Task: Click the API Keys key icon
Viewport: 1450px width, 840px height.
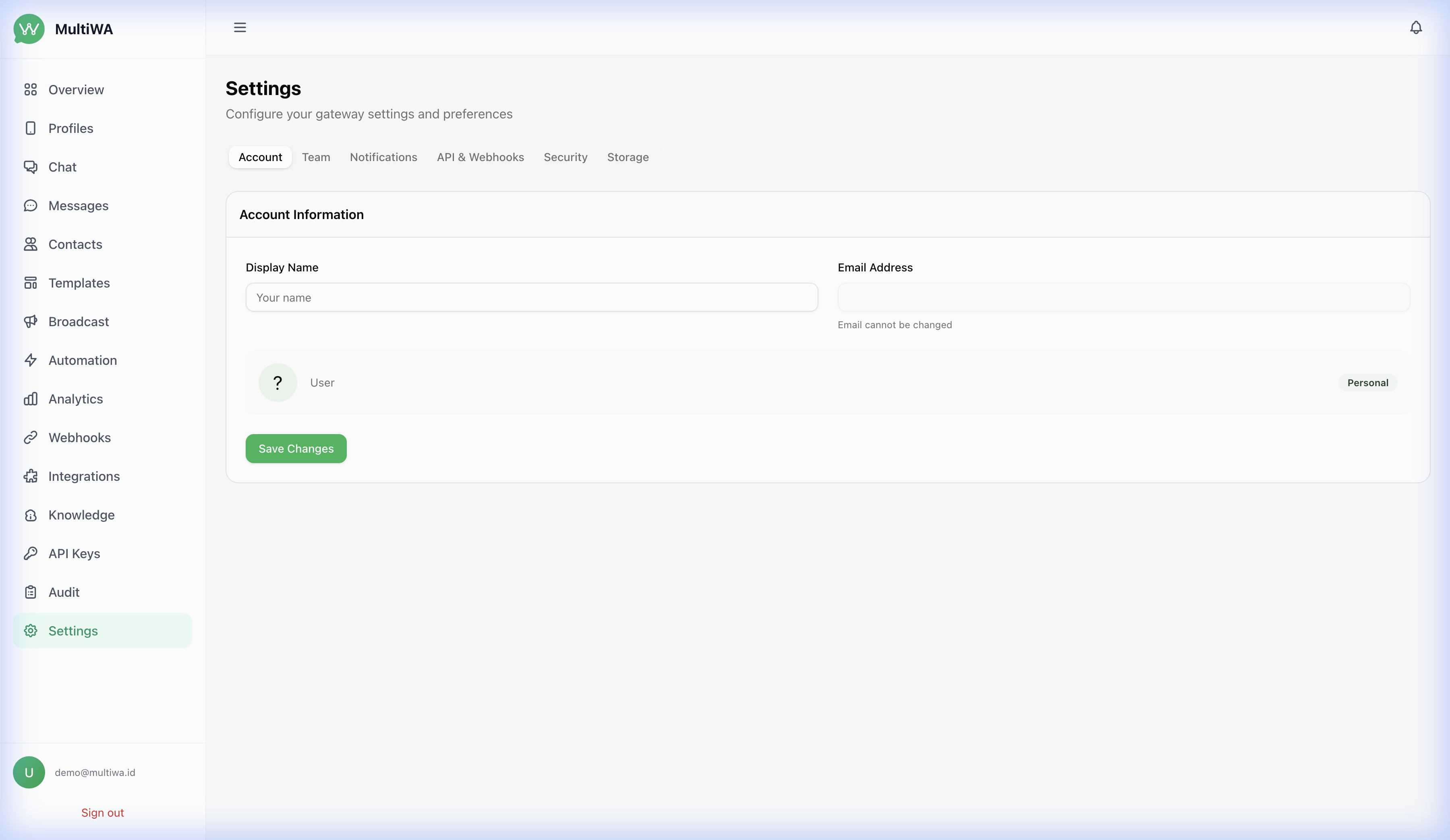Action: tap(31, 553)
